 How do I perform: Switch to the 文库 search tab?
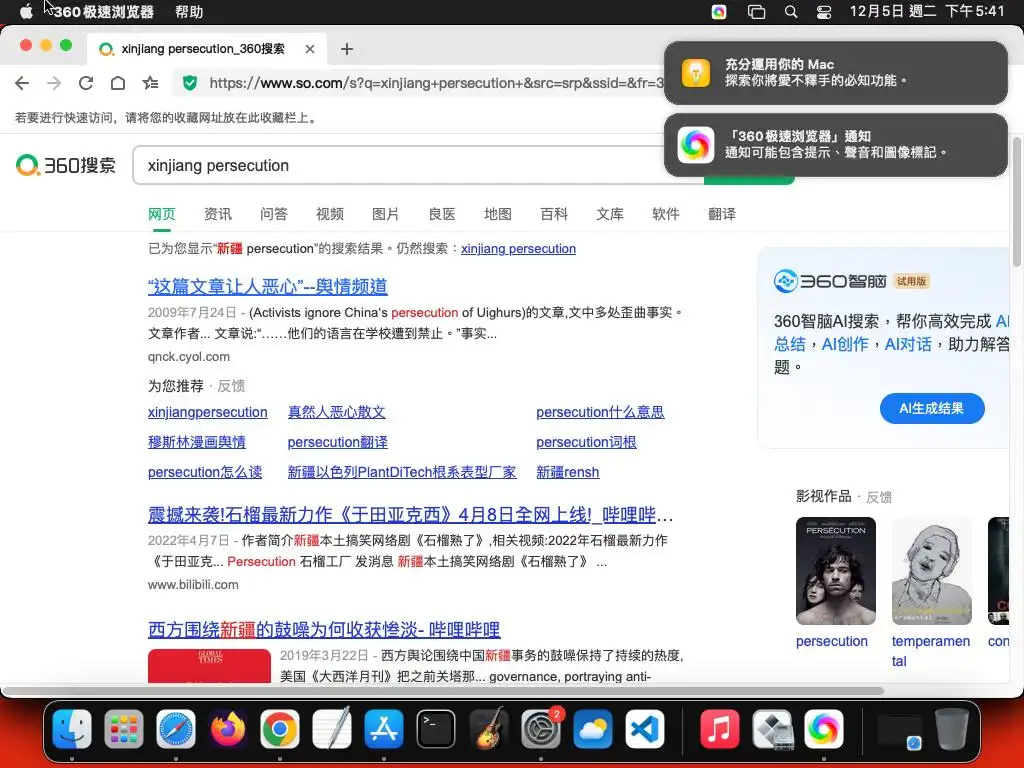click(610, 214)
